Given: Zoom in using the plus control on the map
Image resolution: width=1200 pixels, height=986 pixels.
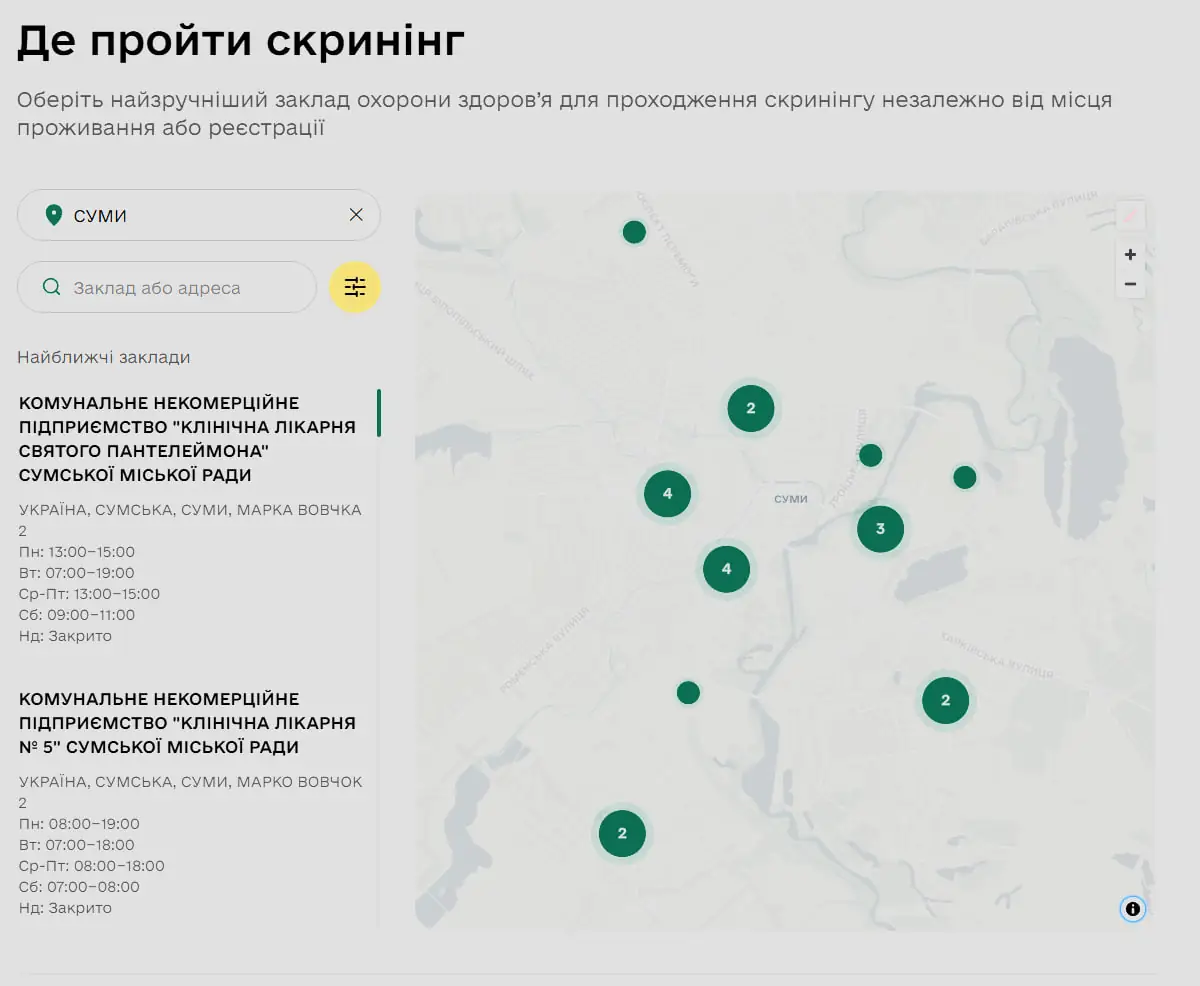Looking at the screenshot, I should click(x=1130, y=255).
